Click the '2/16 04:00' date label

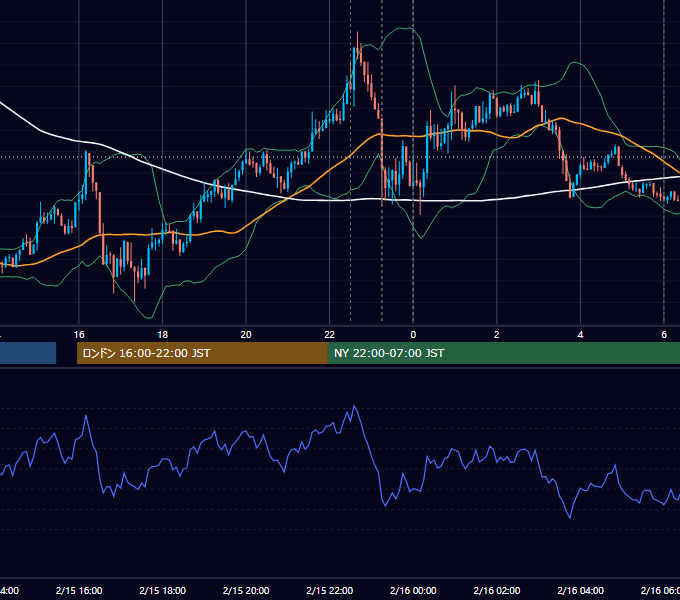[x=580, y=590]
